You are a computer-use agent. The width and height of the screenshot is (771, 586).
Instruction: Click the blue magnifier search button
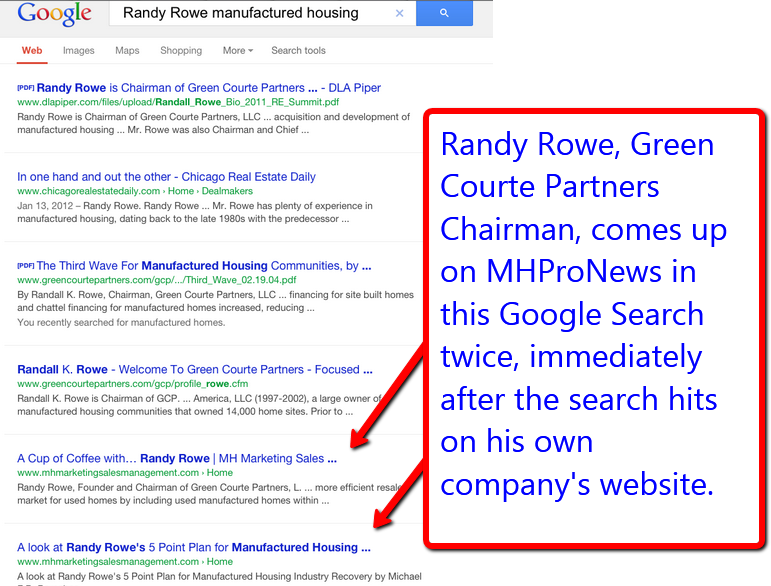[444, 13]
